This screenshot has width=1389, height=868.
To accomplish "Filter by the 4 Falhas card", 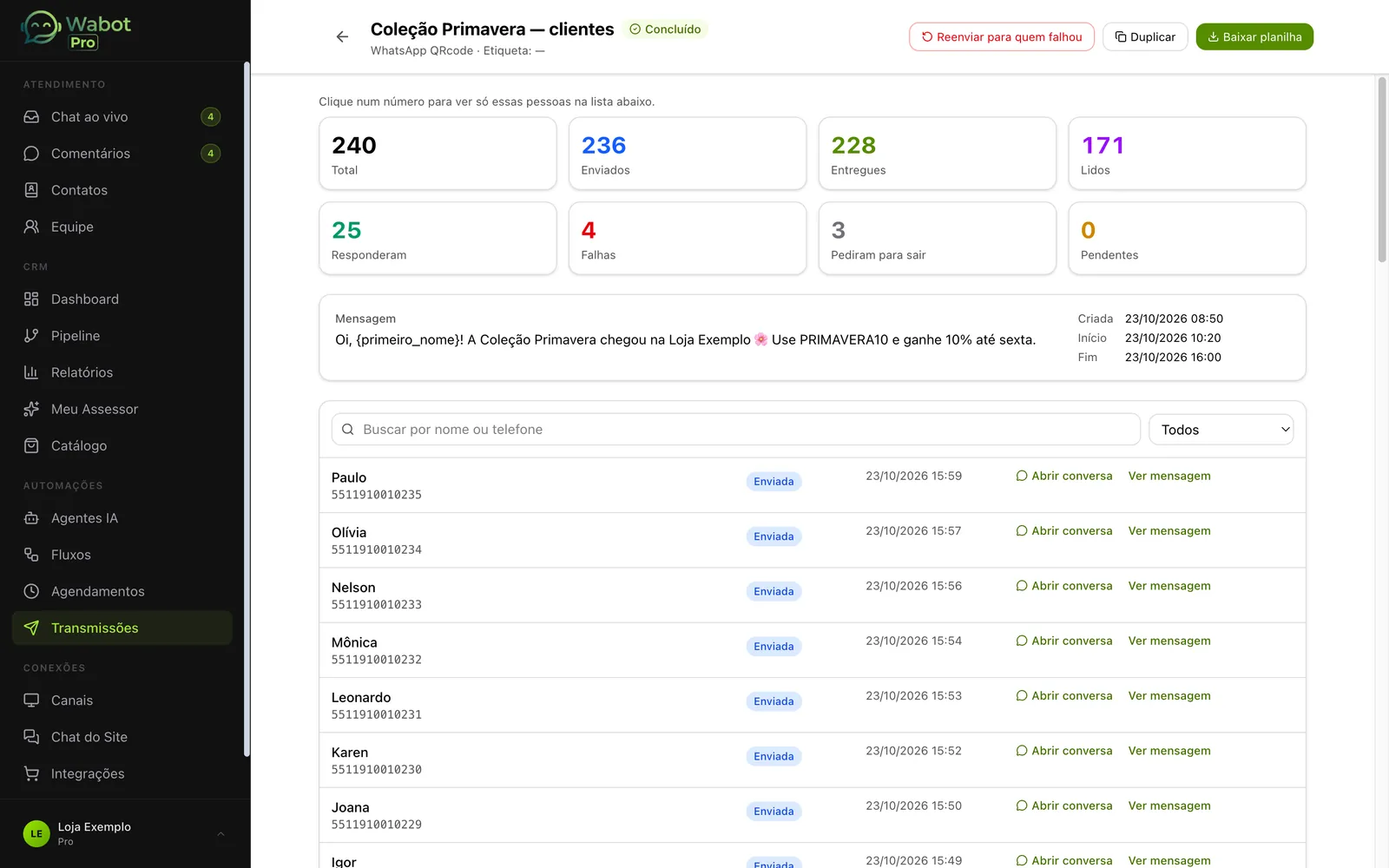I will point(688,239).
